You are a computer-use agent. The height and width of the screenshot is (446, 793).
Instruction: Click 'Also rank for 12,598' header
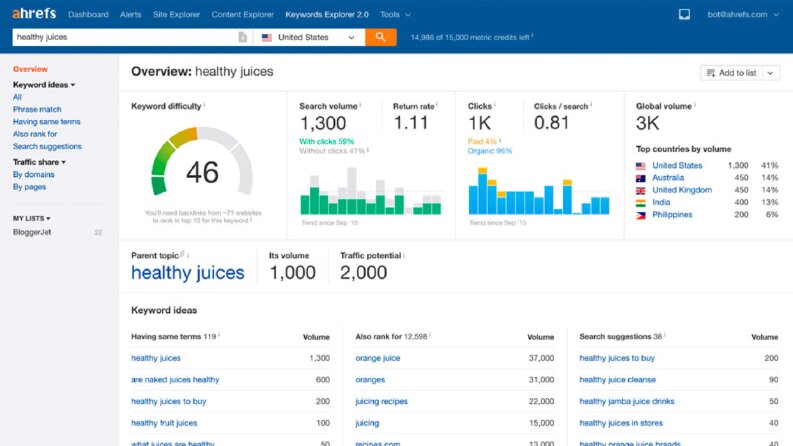pos(391,337)
